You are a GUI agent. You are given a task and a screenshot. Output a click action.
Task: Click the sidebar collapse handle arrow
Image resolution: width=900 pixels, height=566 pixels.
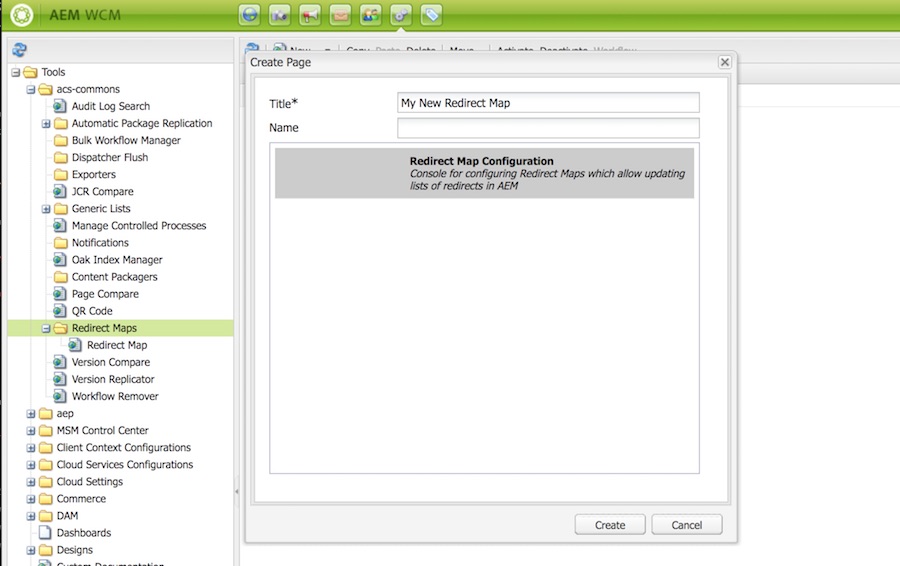click(x=236, y=492)
